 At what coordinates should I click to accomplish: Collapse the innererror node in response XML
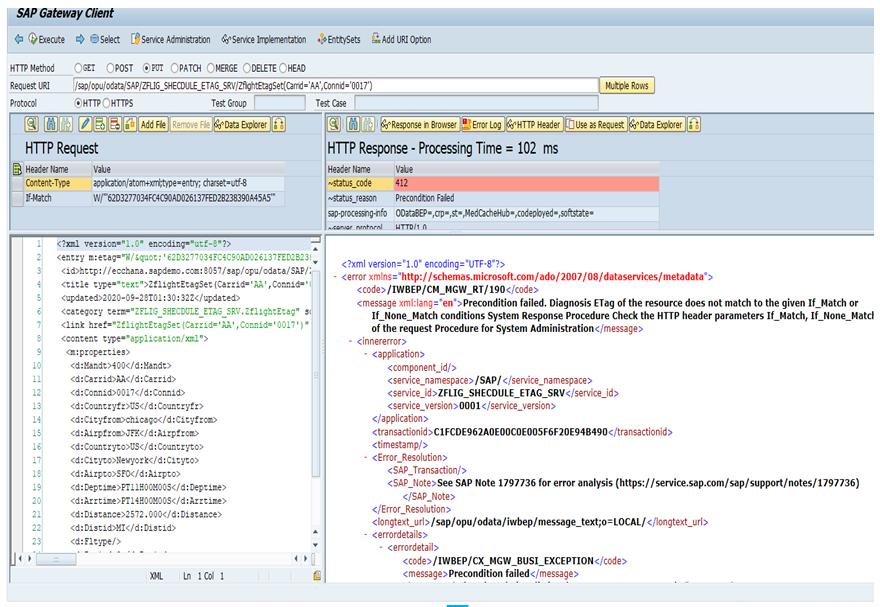(351, 342)
